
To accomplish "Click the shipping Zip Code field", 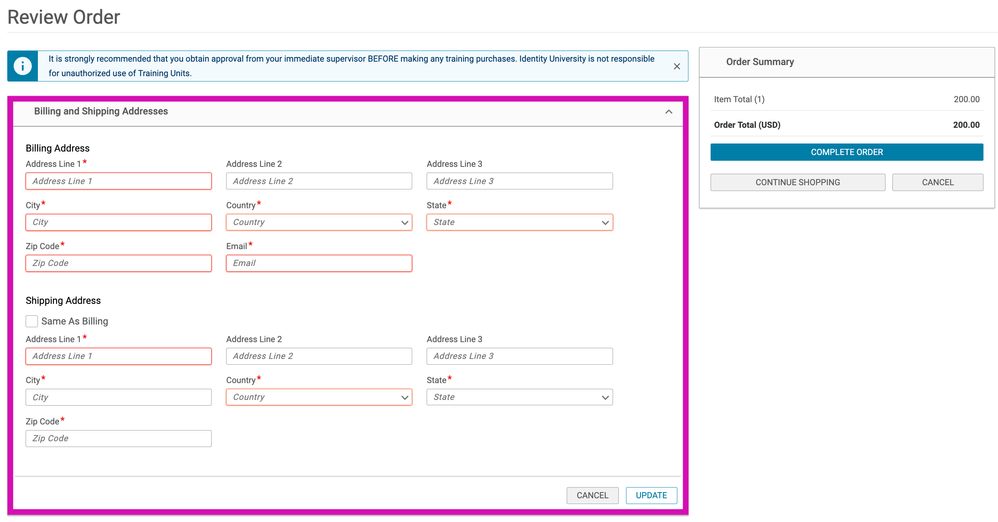I will tap(118, 438).
